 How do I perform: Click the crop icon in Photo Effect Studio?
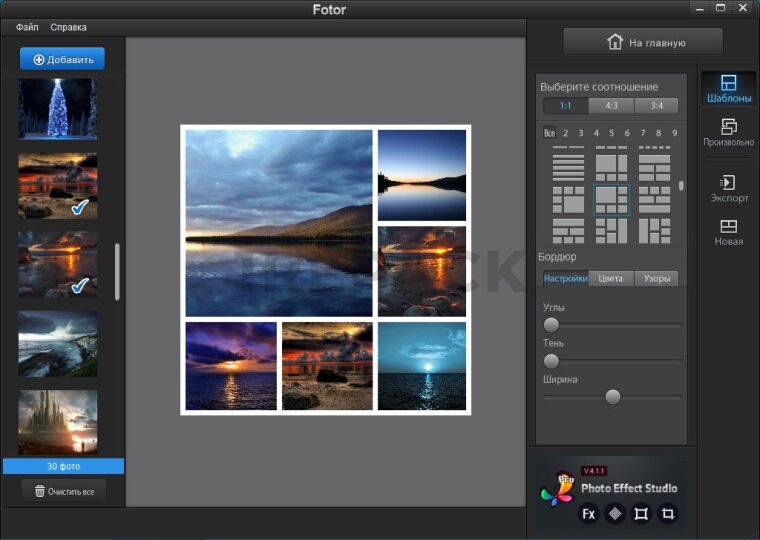pos(668,514)
